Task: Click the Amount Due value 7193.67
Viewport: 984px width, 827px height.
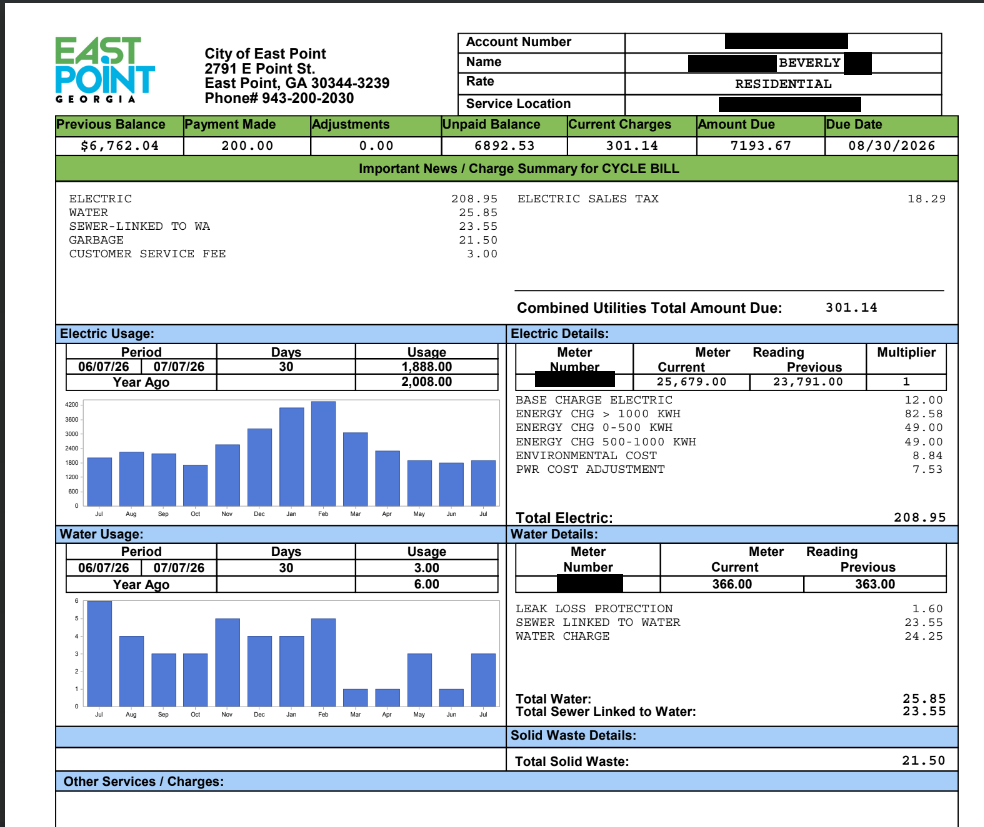Action: coord(760,146)
